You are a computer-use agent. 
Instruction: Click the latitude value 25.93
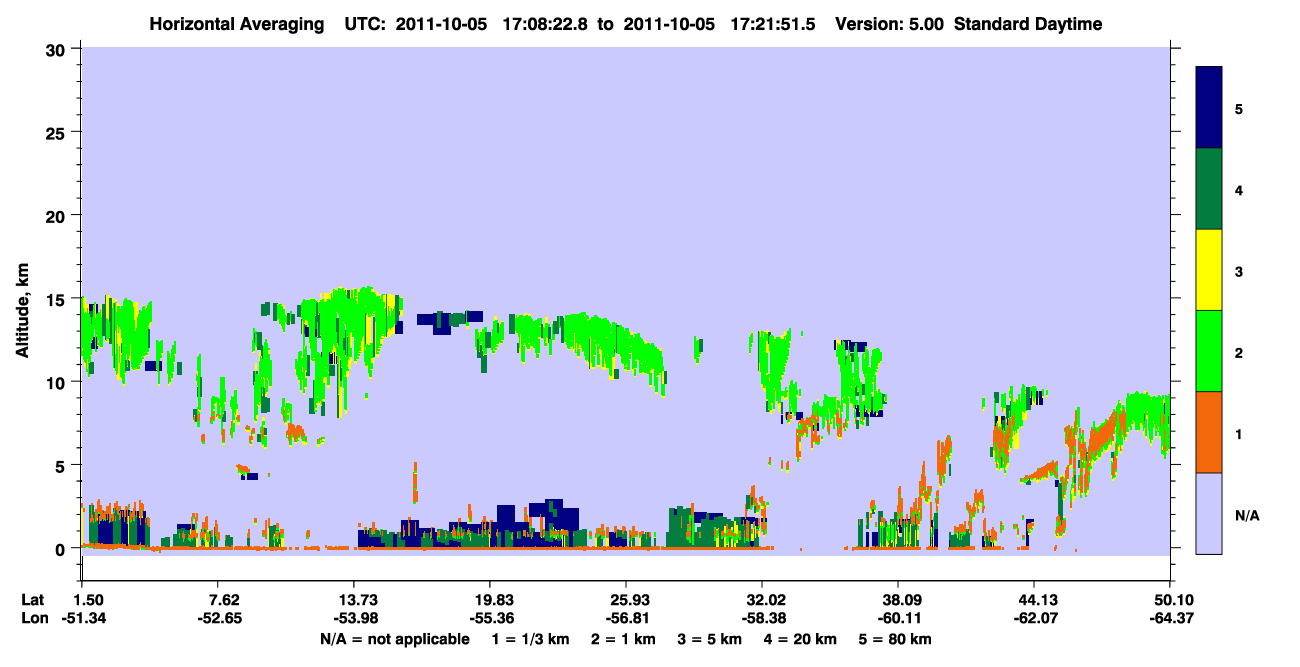click(x=625, y=600)
